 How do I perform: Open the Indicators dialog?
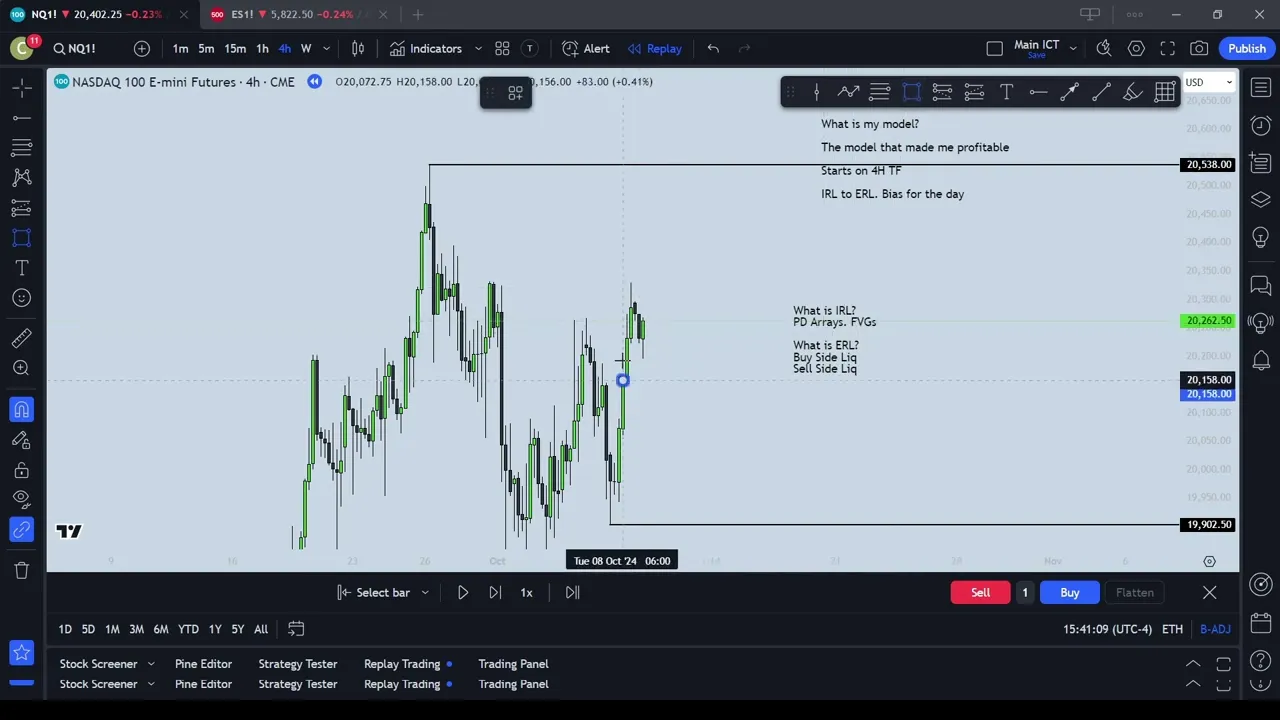pos(426,48)
